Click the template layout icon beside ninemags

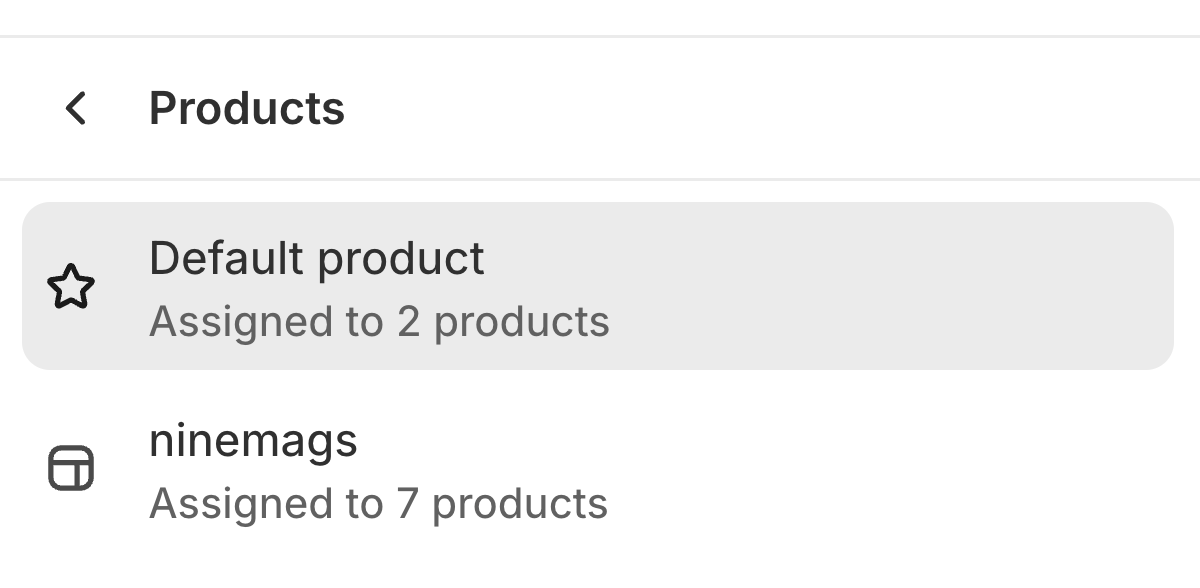tap(71, 469)
